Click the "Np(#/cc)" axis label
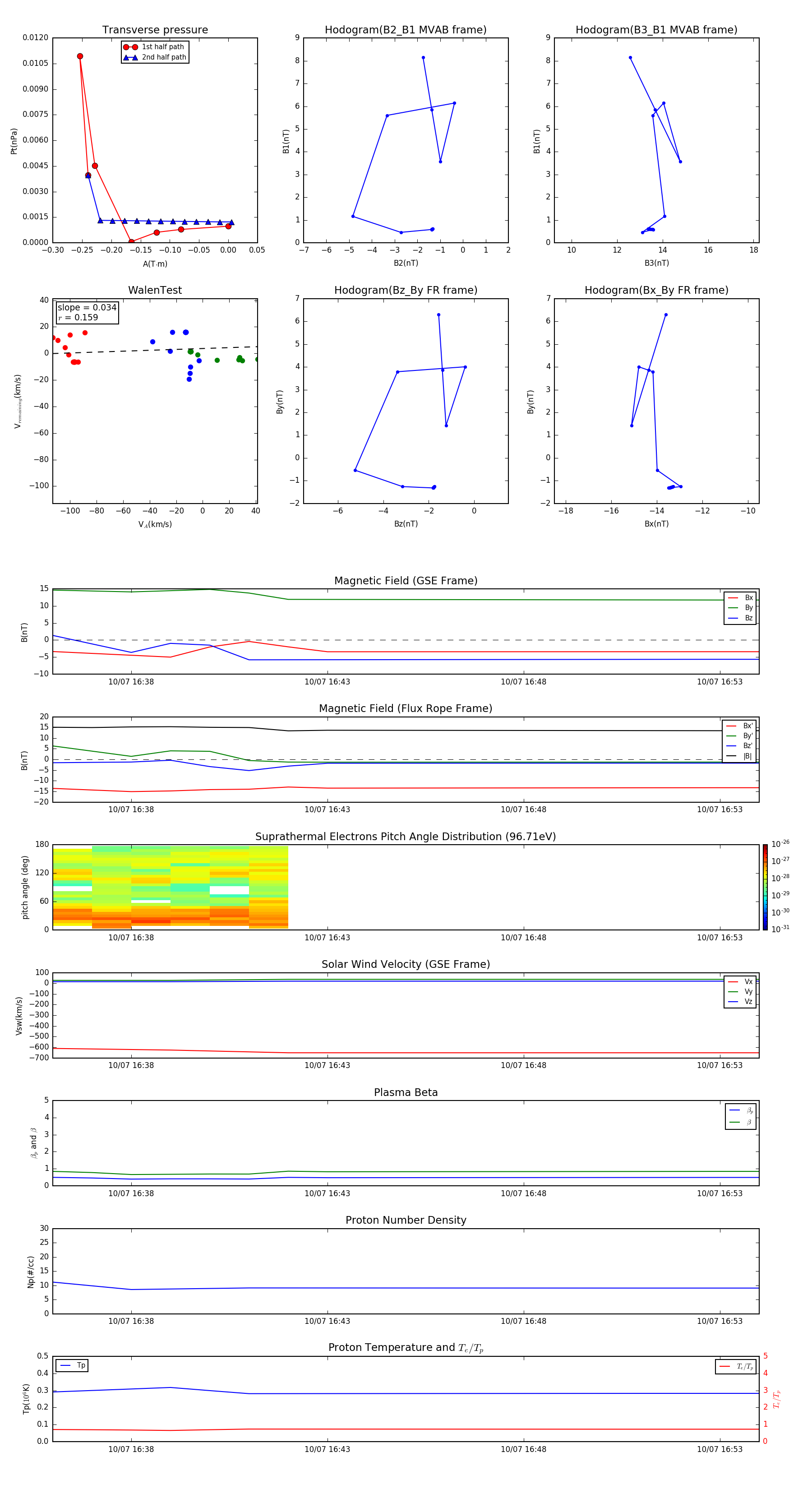 (x=31, y=1271)
